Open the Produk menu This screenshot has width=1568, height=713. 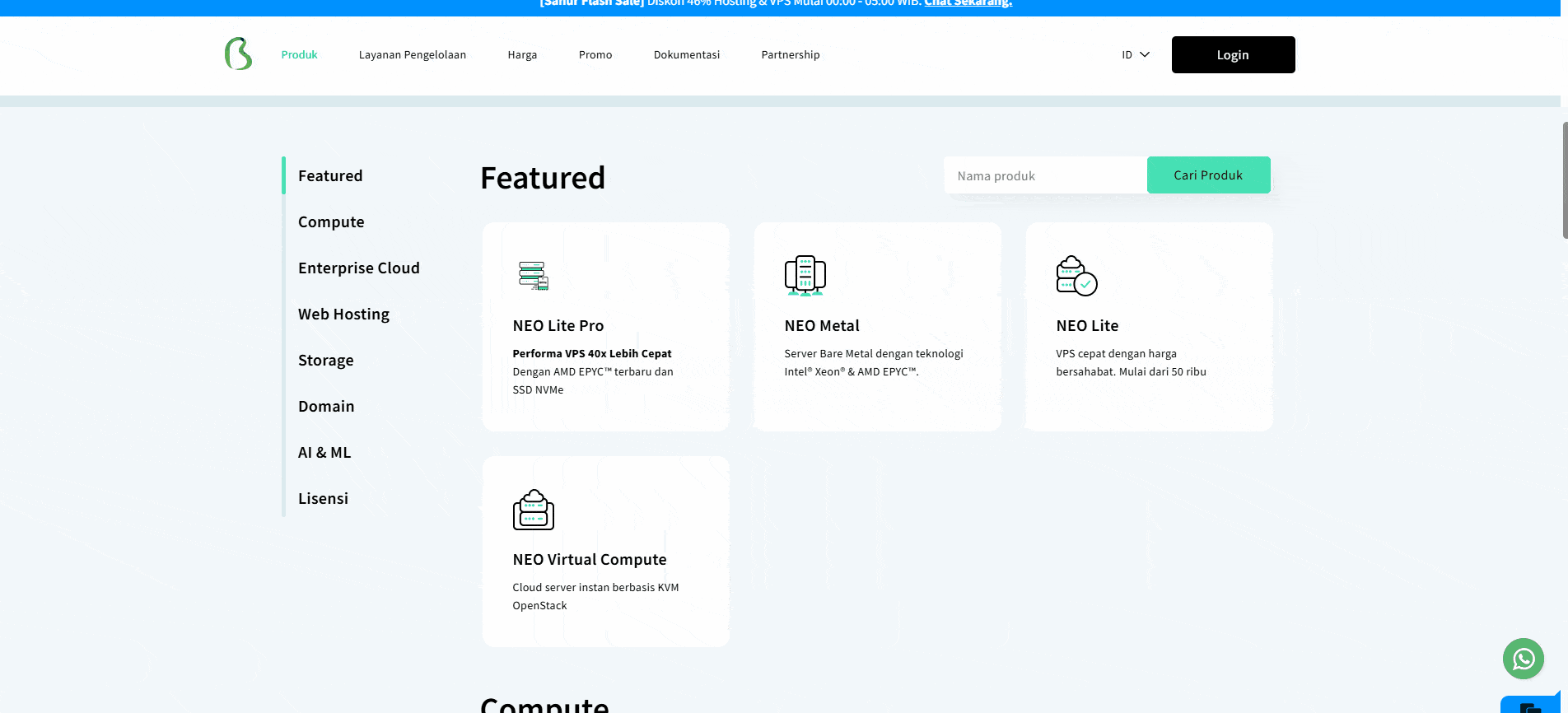pos(299,55)
